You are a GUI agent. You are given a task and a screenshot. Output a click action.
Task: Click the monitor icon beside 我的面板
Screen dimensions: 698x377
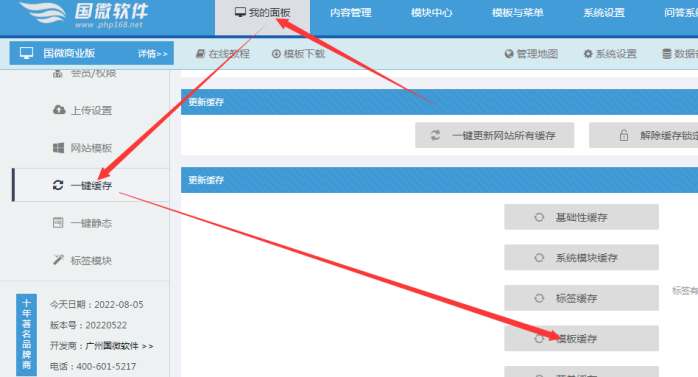point(240,12)
